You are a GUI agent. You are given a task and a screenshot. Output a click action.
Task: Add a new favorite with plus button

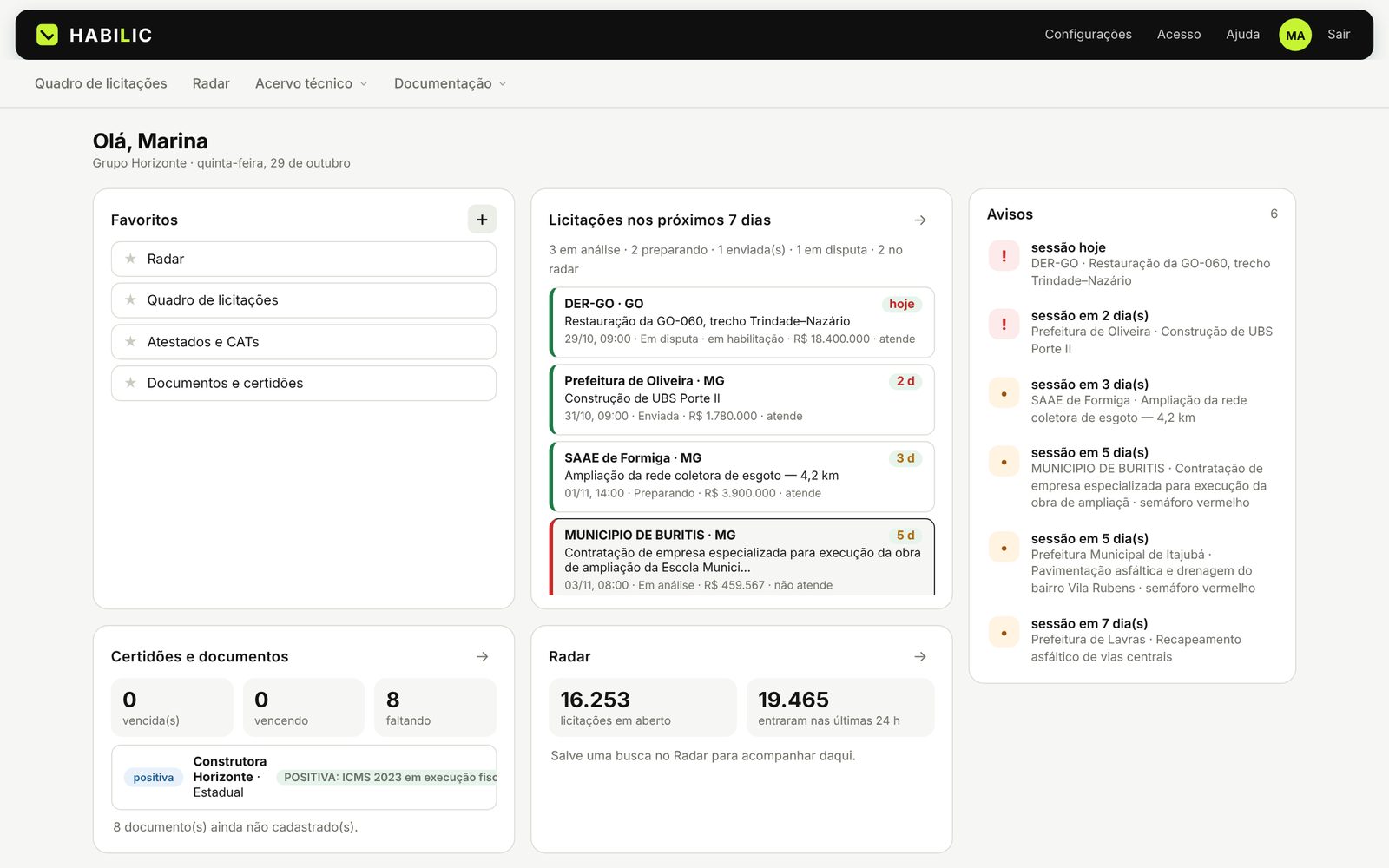(x=482, y=220)
